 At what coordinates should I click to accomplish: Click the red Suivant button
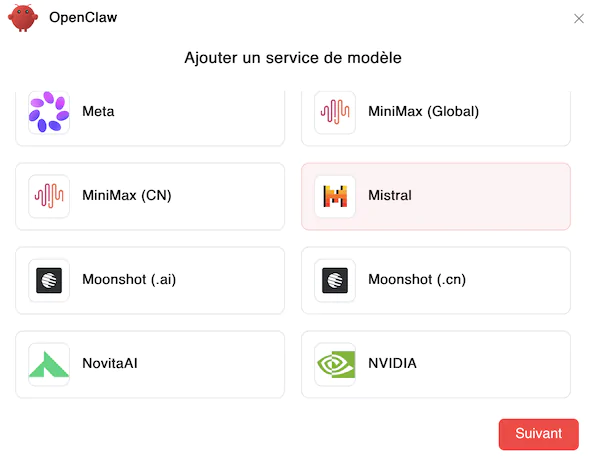pos(538,434)
